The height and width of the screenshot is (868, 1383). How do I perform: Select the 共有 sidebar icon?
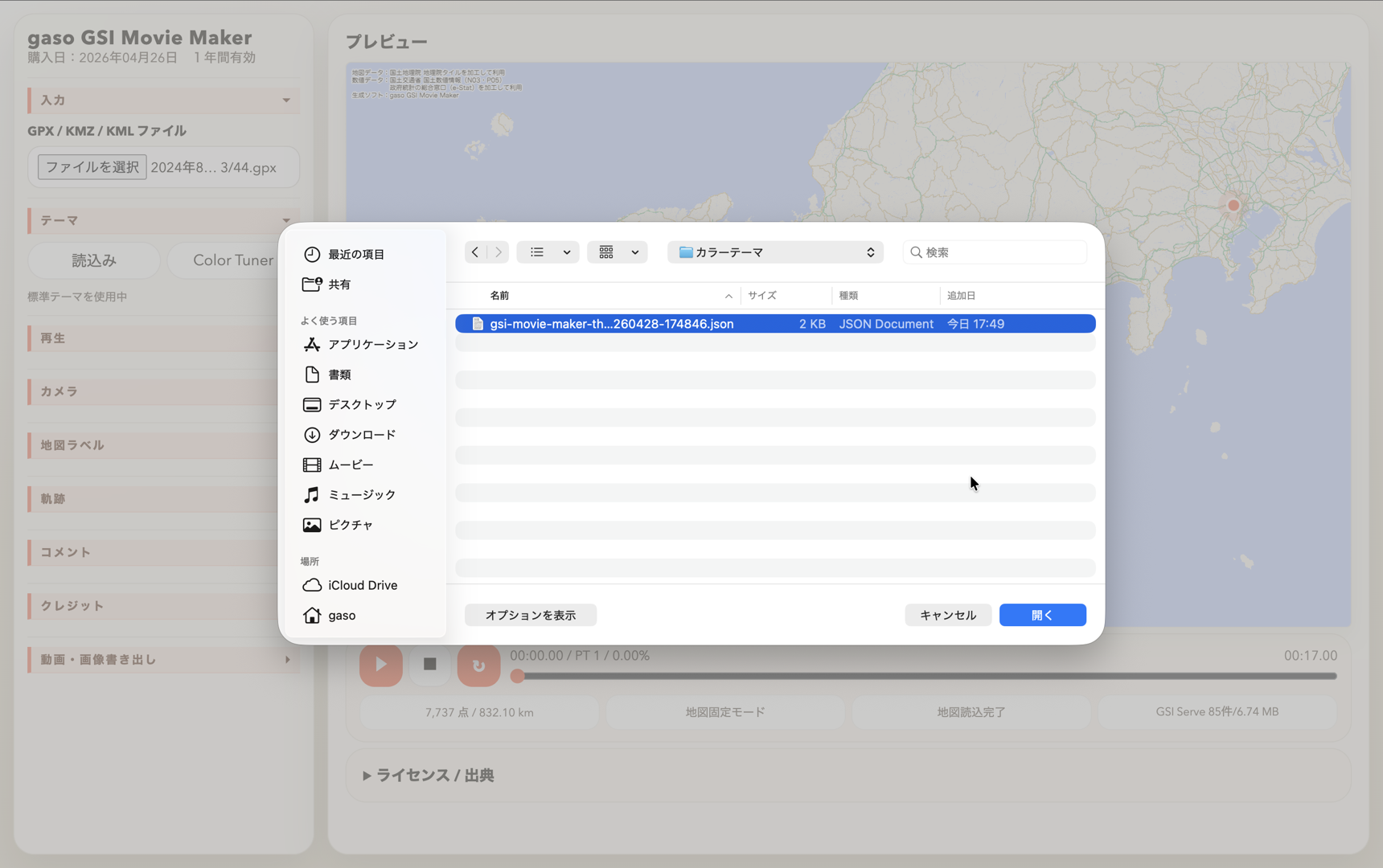coord(312,284)
